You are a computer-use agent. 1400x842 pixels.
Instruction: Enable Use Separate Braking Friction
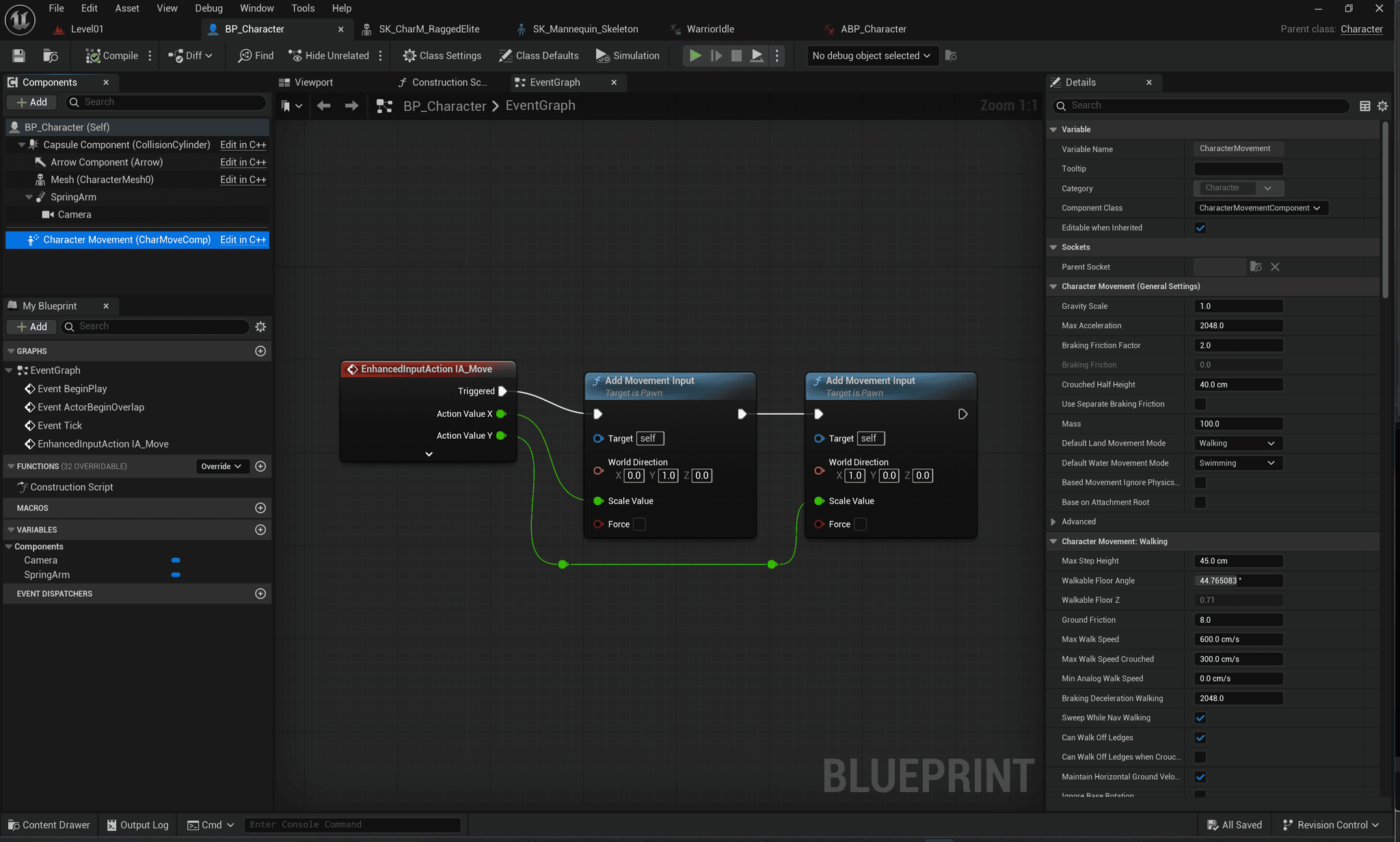[1200, 405]
